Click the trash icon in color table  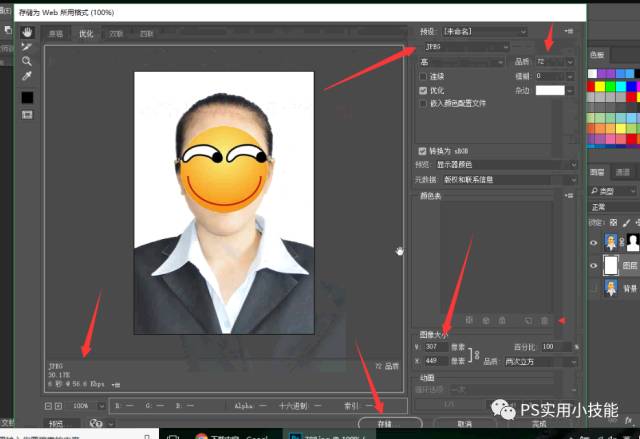tap(544, 321)
